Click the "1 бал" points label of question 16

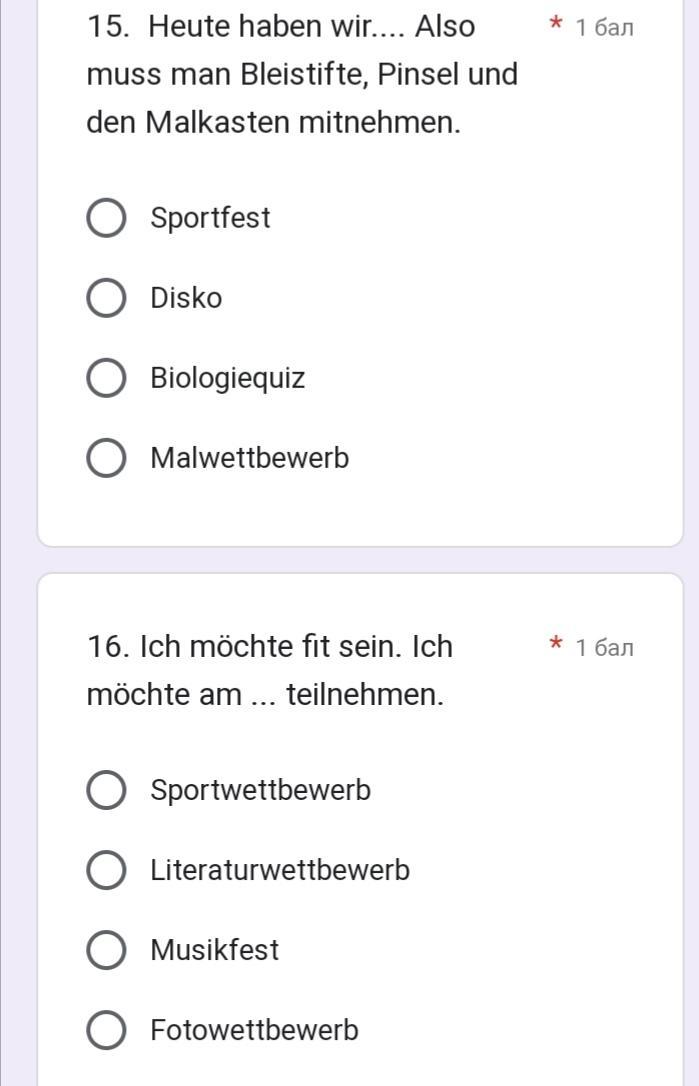[x=604, y=648]
